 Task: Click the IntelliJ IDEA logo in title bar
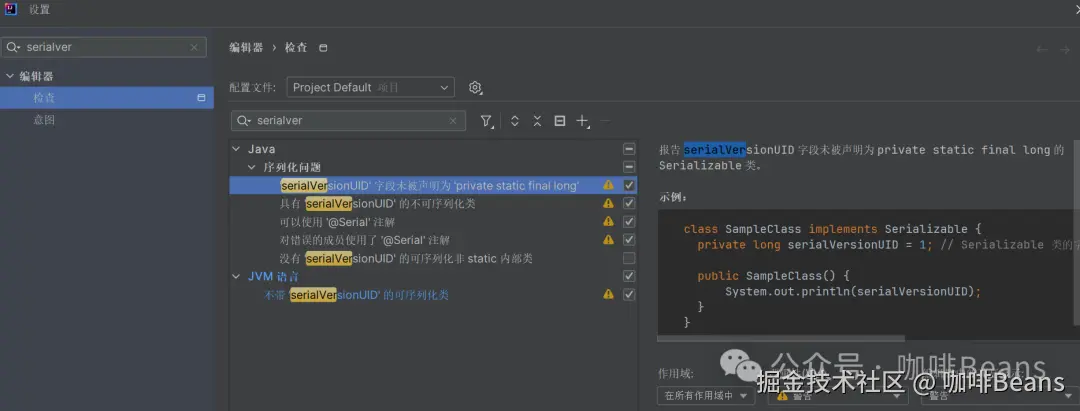[10, 9]
